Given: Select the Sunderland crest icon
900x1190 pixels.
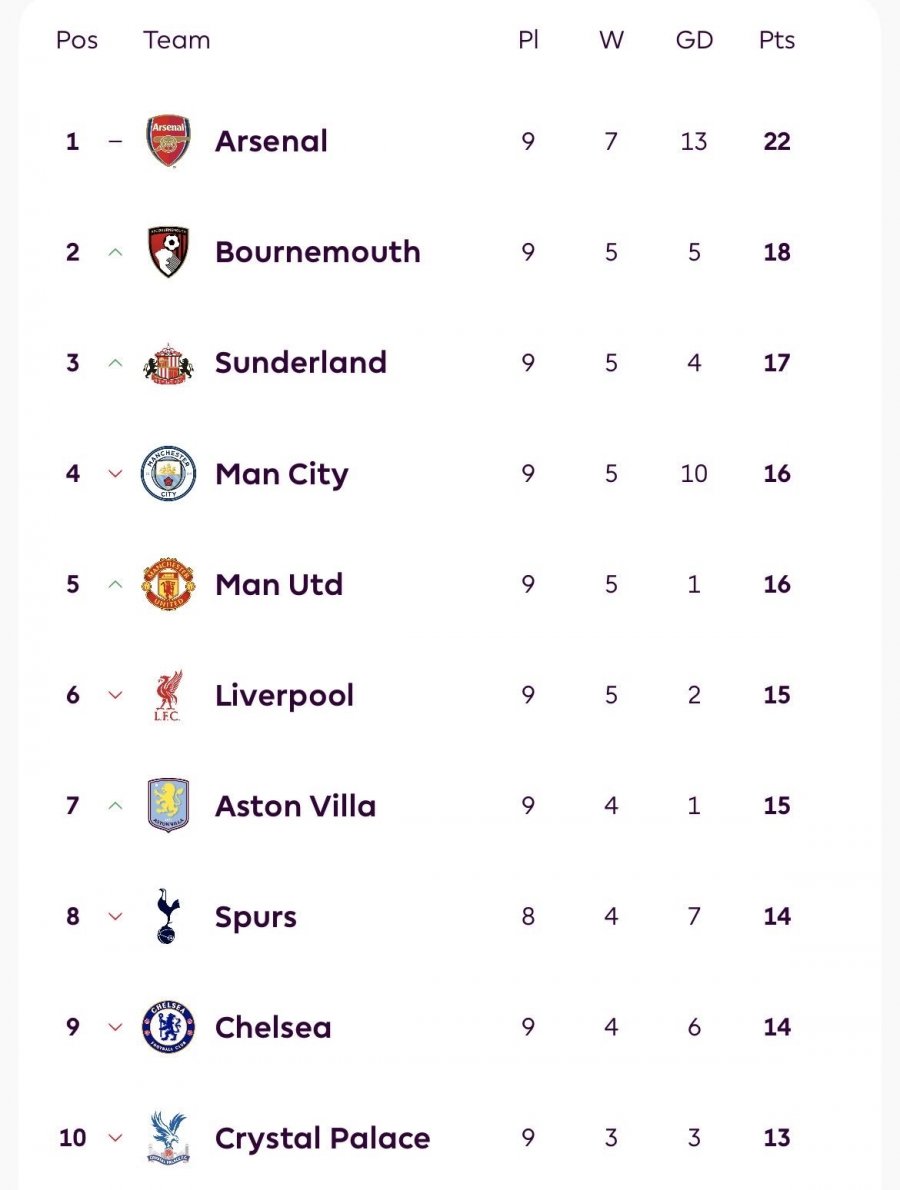Looking at the screenshot, I should [168, 363].
